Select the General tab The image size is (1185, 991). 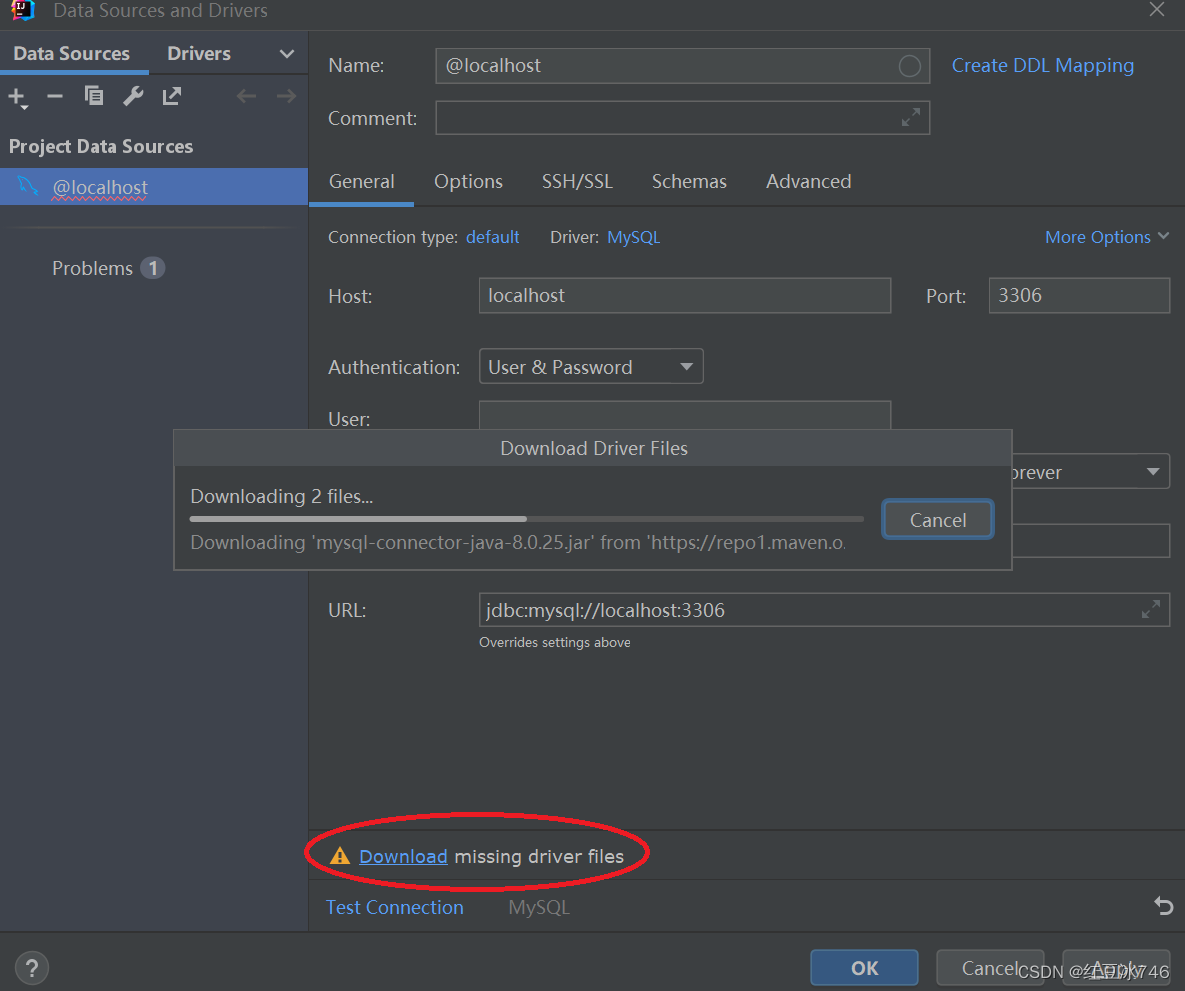(361, 181)
